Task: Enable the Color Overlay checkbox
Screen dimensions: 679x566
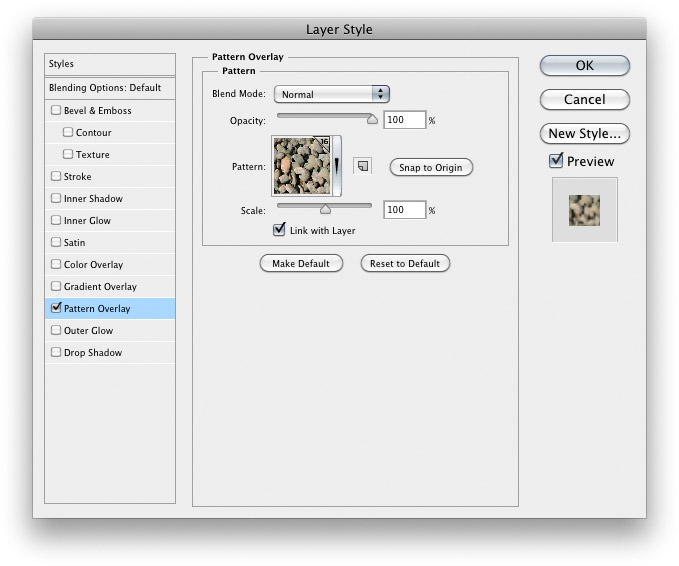Action: click(x=56, y=264)
